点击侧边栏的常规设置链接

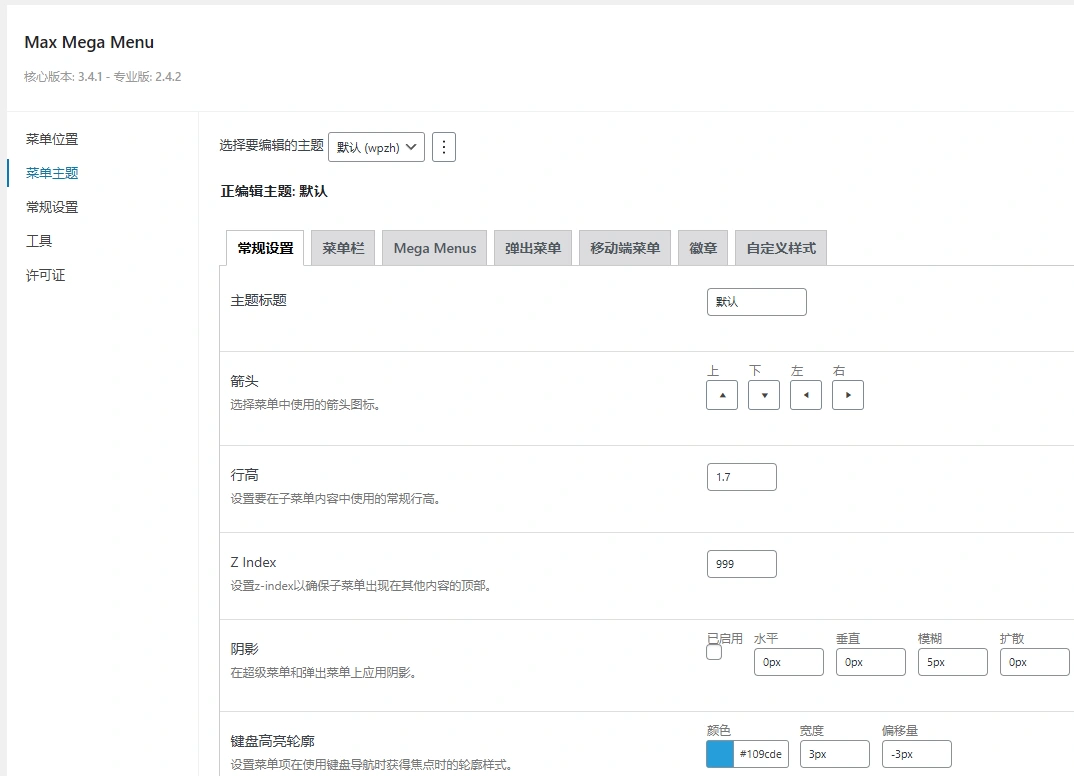[x=51, y=207]
